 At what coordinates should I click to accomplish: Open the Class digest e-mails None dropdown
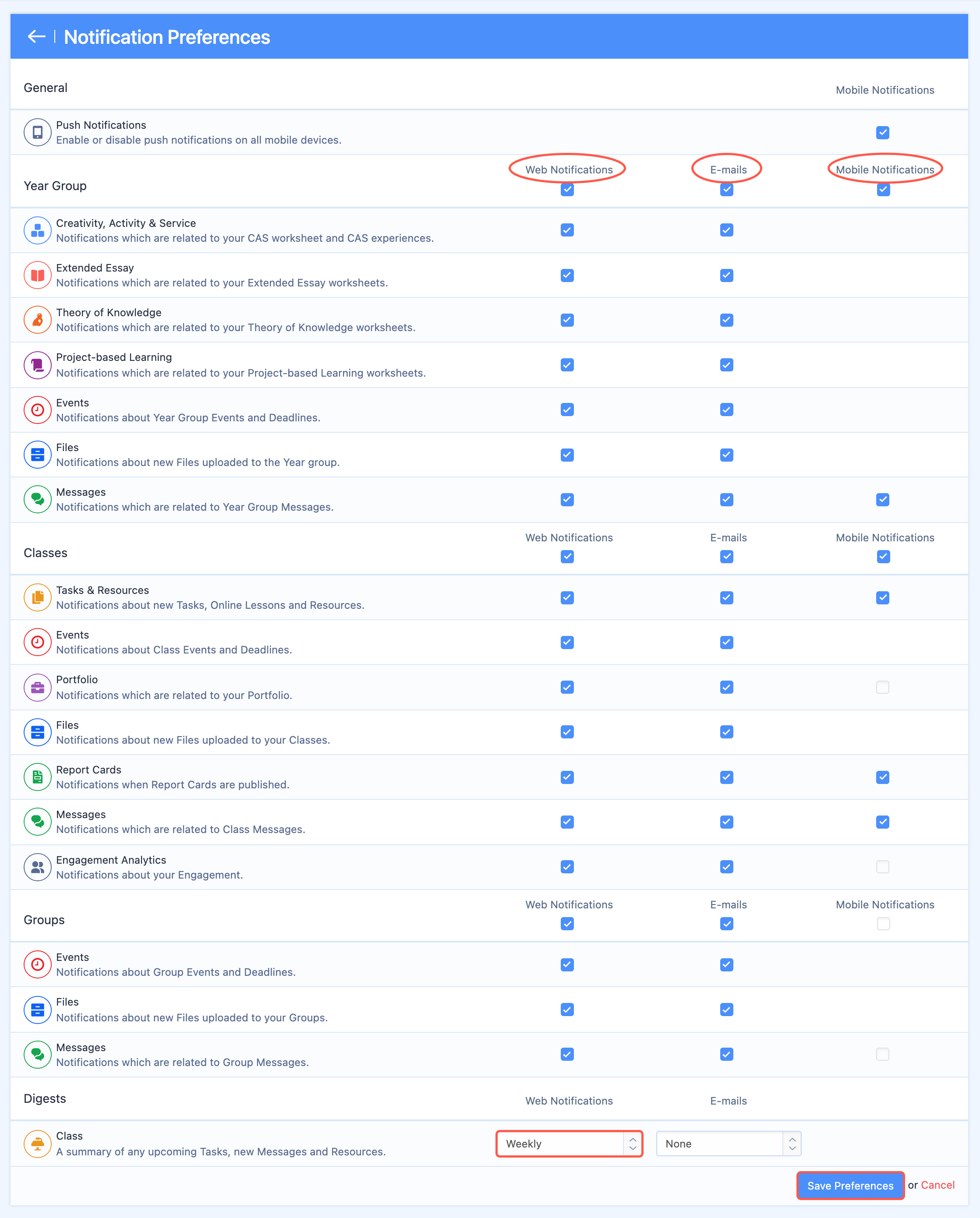click(729, 1144)
